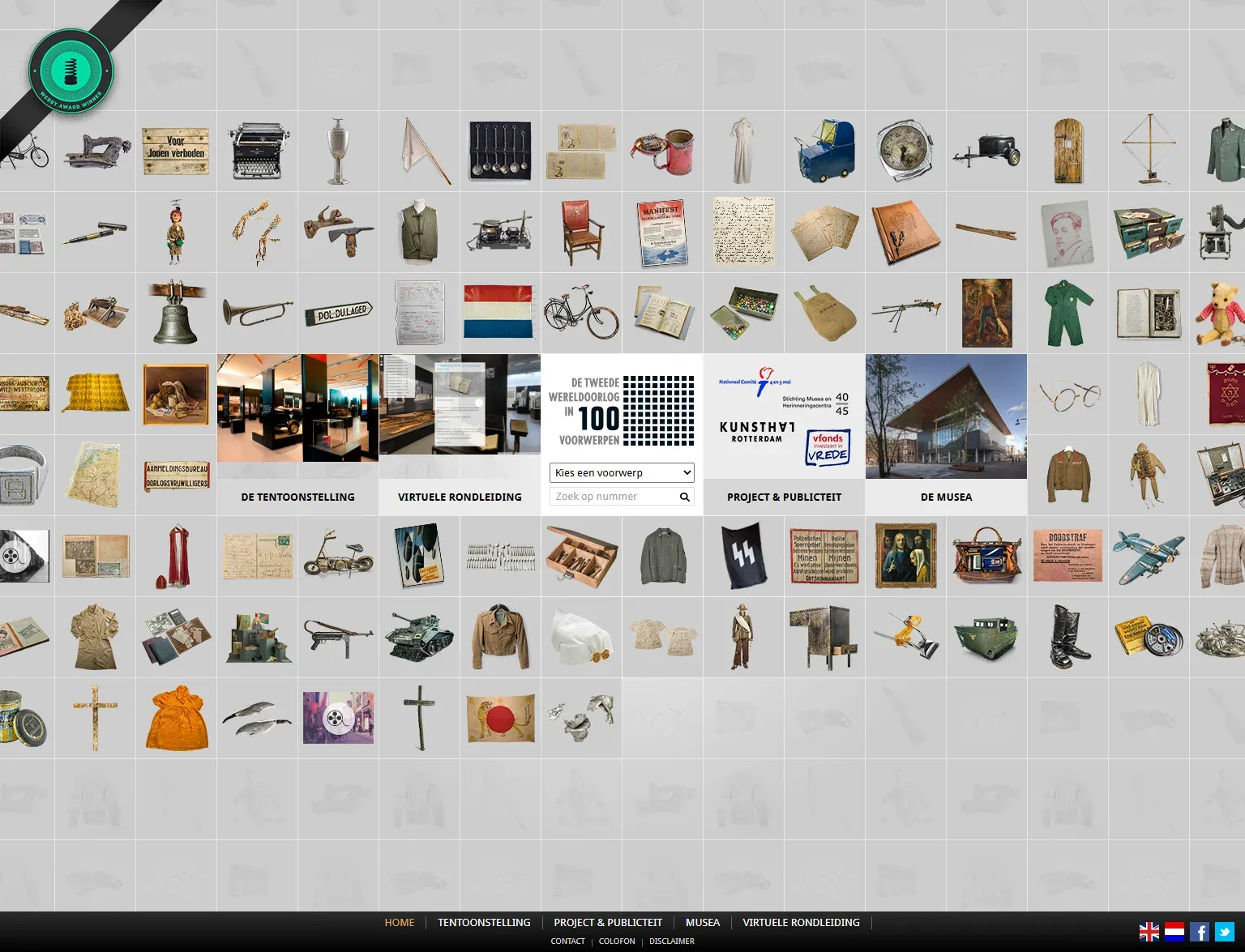Screen dimensions: 1245x952
Task: Select the 'POL. DU. LAGER' sign
Action: point(338,314)
